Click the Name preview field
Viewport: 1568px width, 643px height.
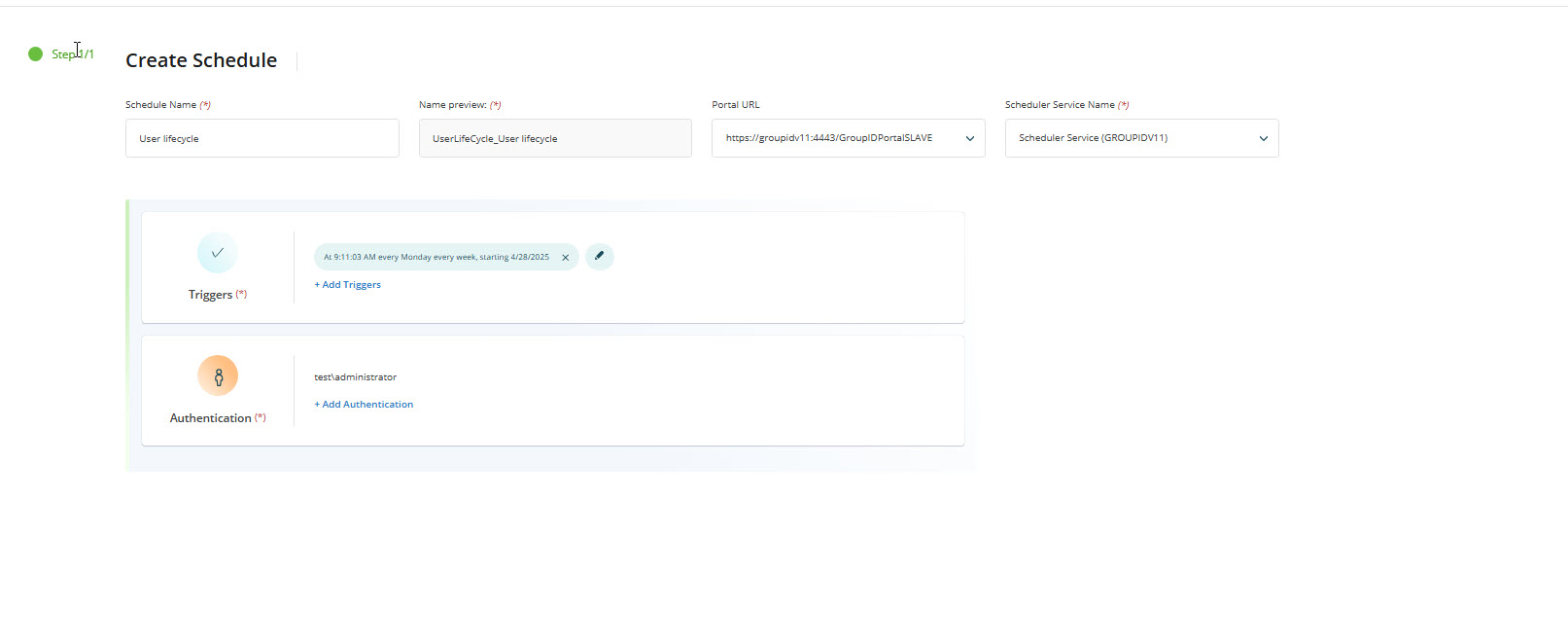pyautogui.click(x=555, y=138)
